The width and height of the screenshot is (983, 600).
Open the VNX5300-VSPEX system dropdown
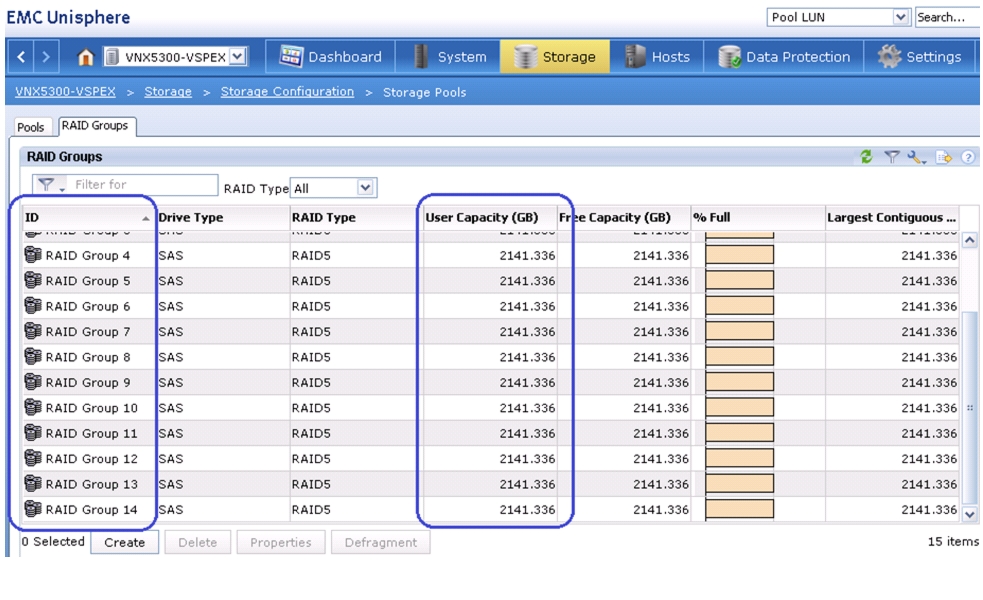click(x=238, y=56)
